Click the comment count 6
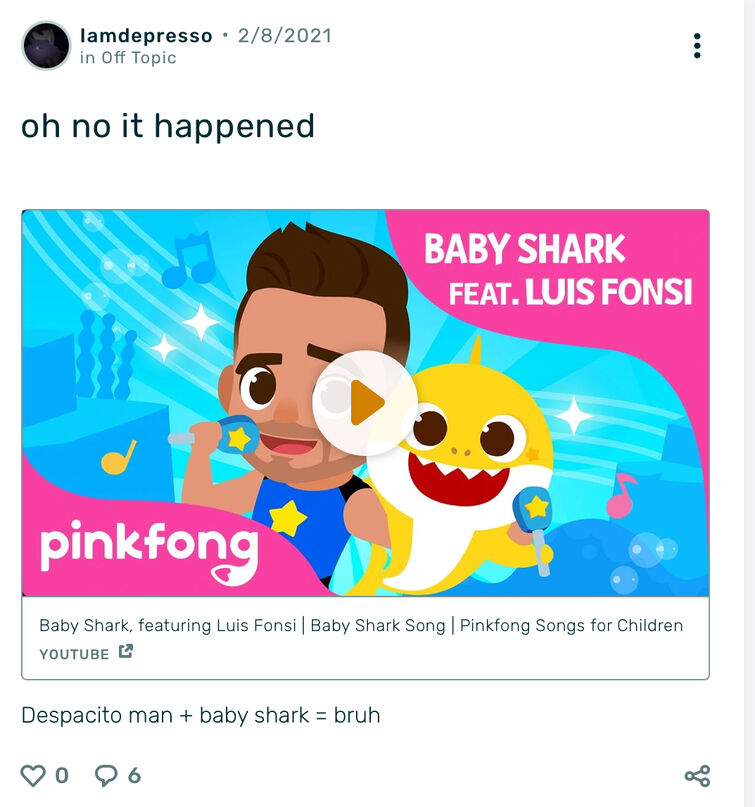This screenshot has height=807, width=755. pos(134,776)
